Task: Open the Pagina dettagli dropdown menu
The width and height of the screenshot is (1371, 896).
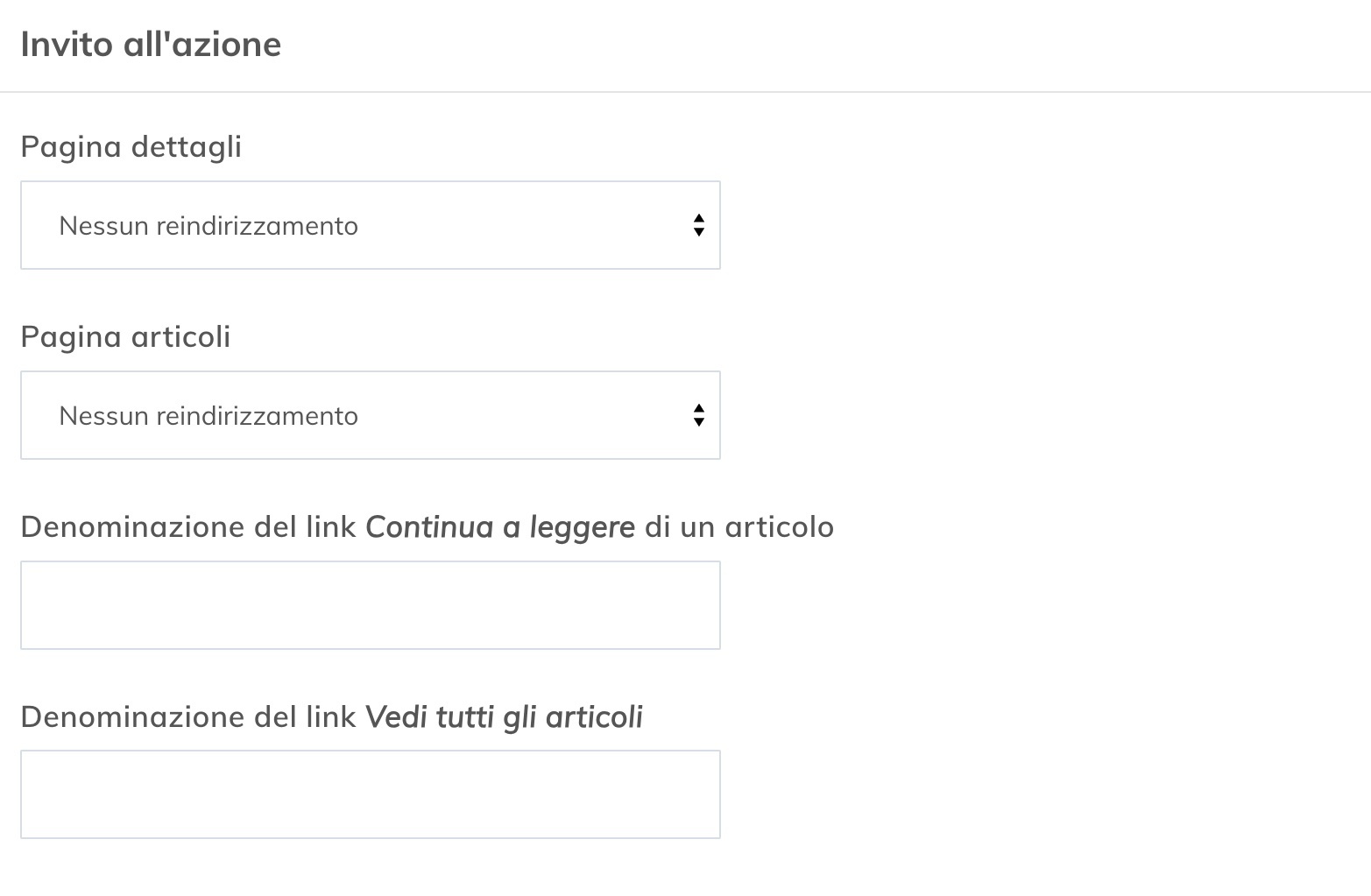Action: click(370, 225)
